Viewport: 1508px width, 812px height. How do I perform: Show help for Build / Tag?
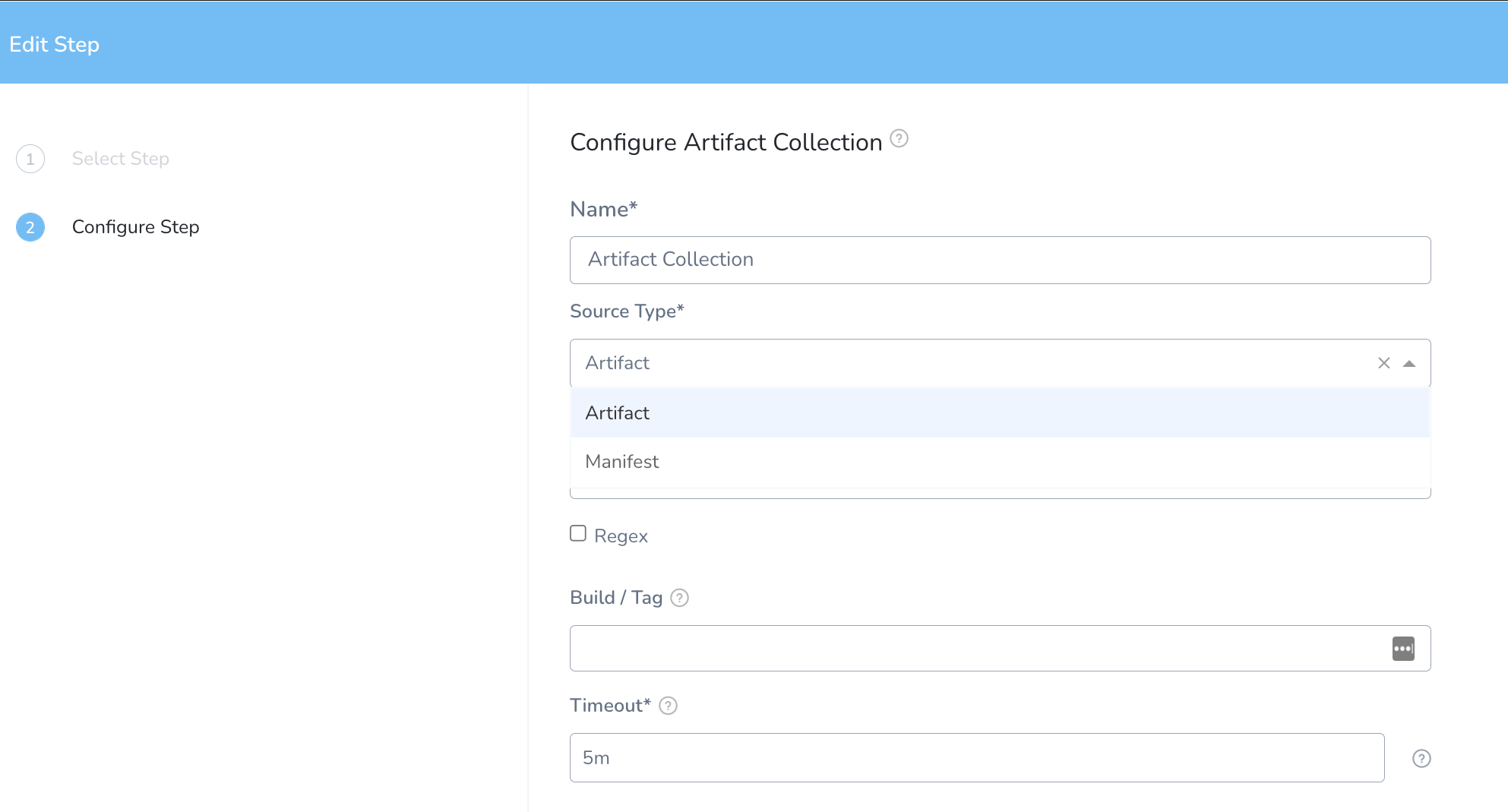(x=680, y=598)
